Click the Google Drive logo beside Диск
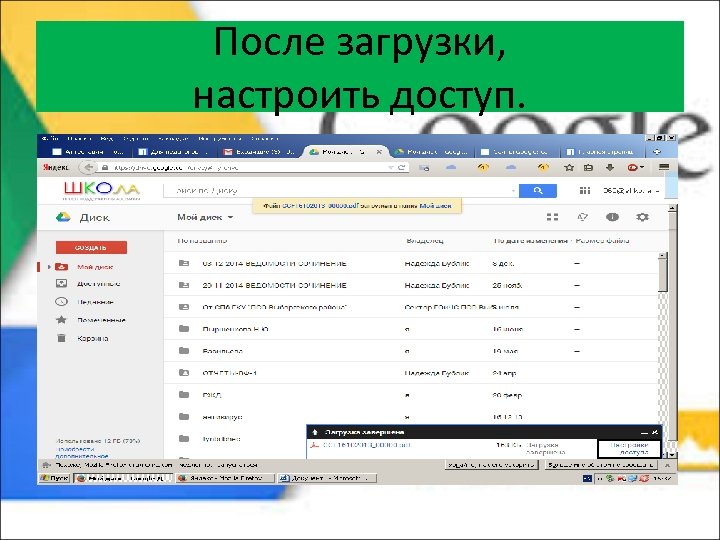The width and height of the screenshot is (720, 540). [x=63, y=217]
